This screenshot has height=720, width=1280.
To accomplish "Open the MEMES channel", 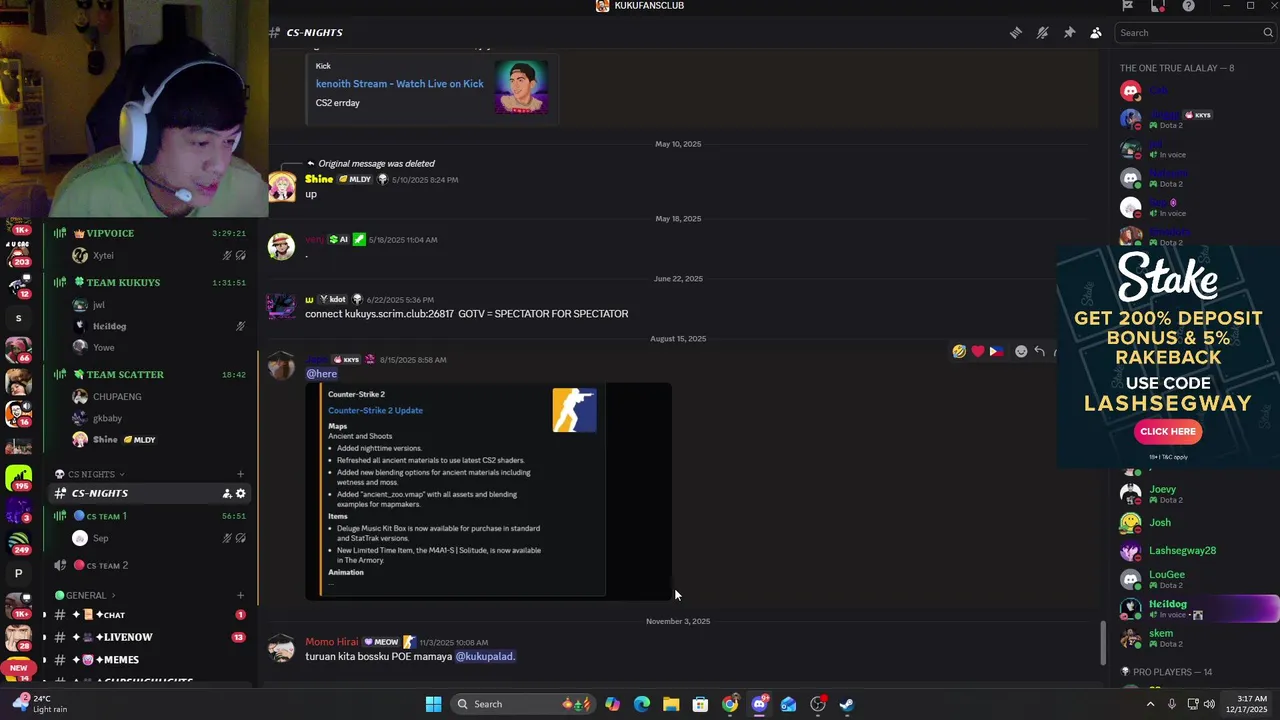I will click(x=150, y=660).
